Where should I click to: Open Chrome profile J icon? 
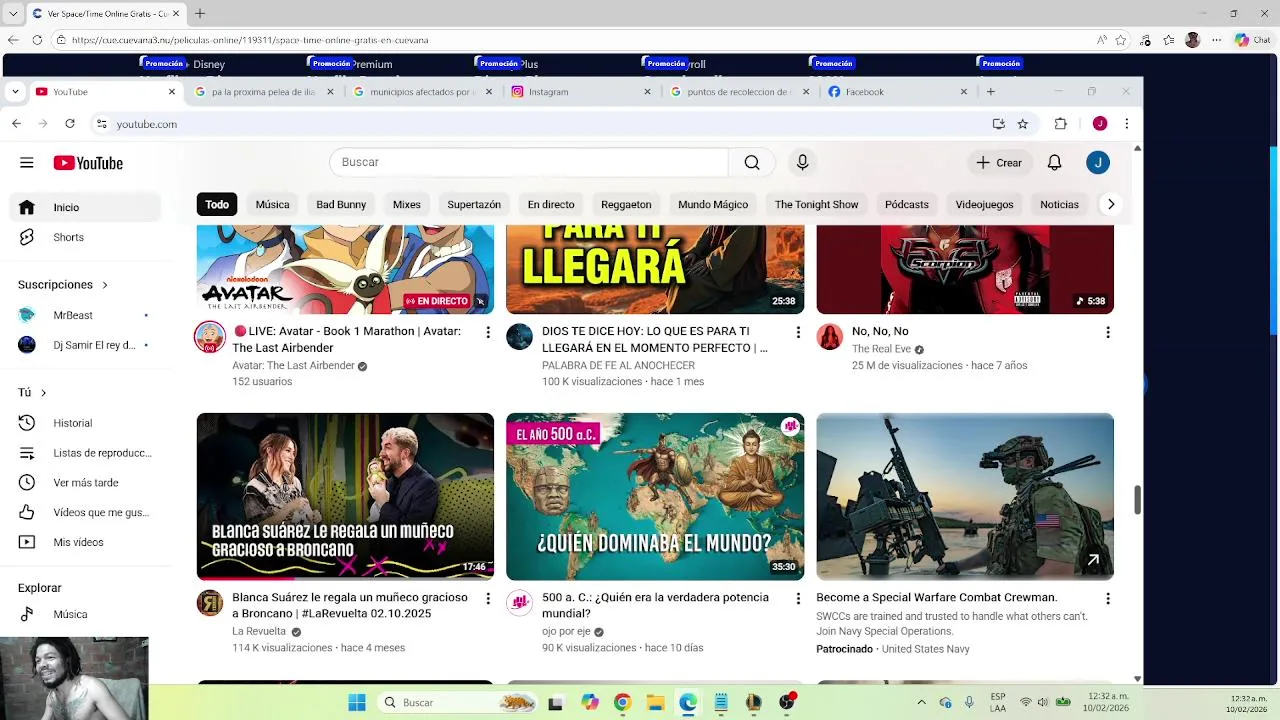pos(1100,124)
